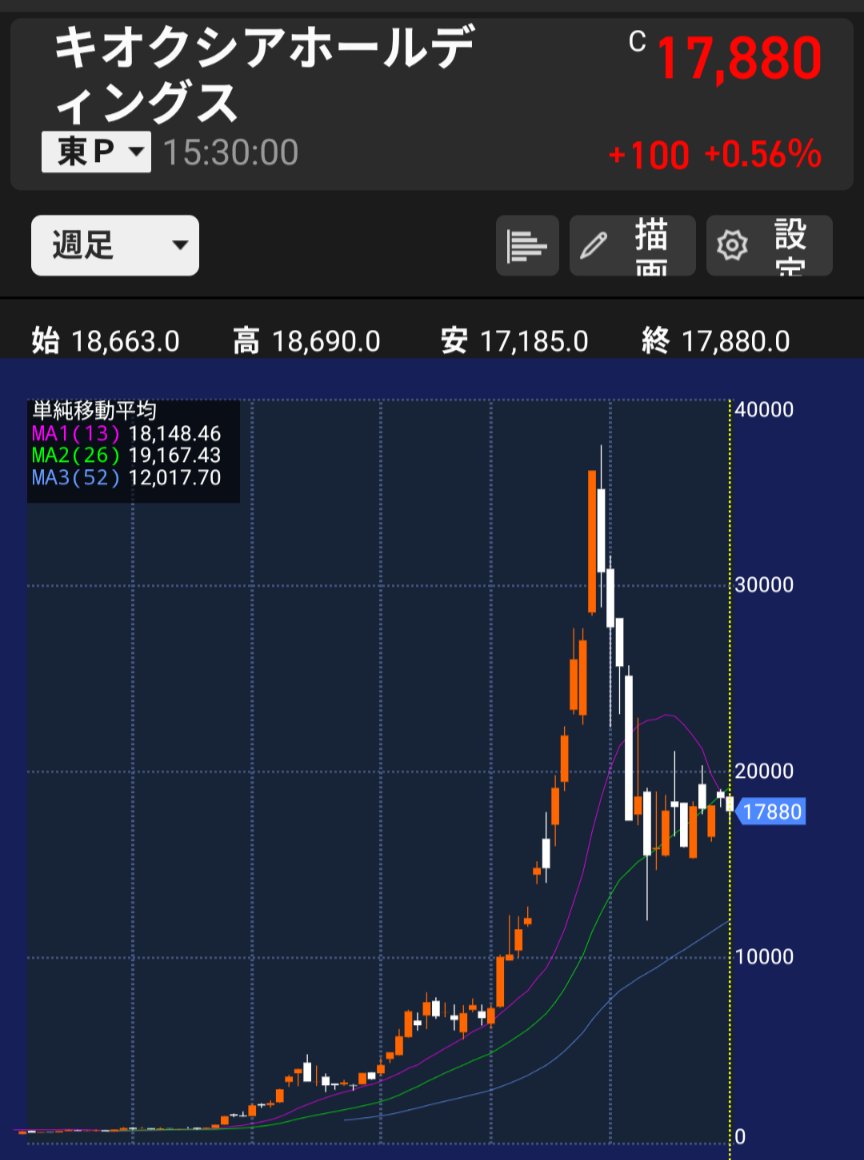Tap the 安 17,185.0 low value
The image size is (864, 1160).
[x=514, y=341]
